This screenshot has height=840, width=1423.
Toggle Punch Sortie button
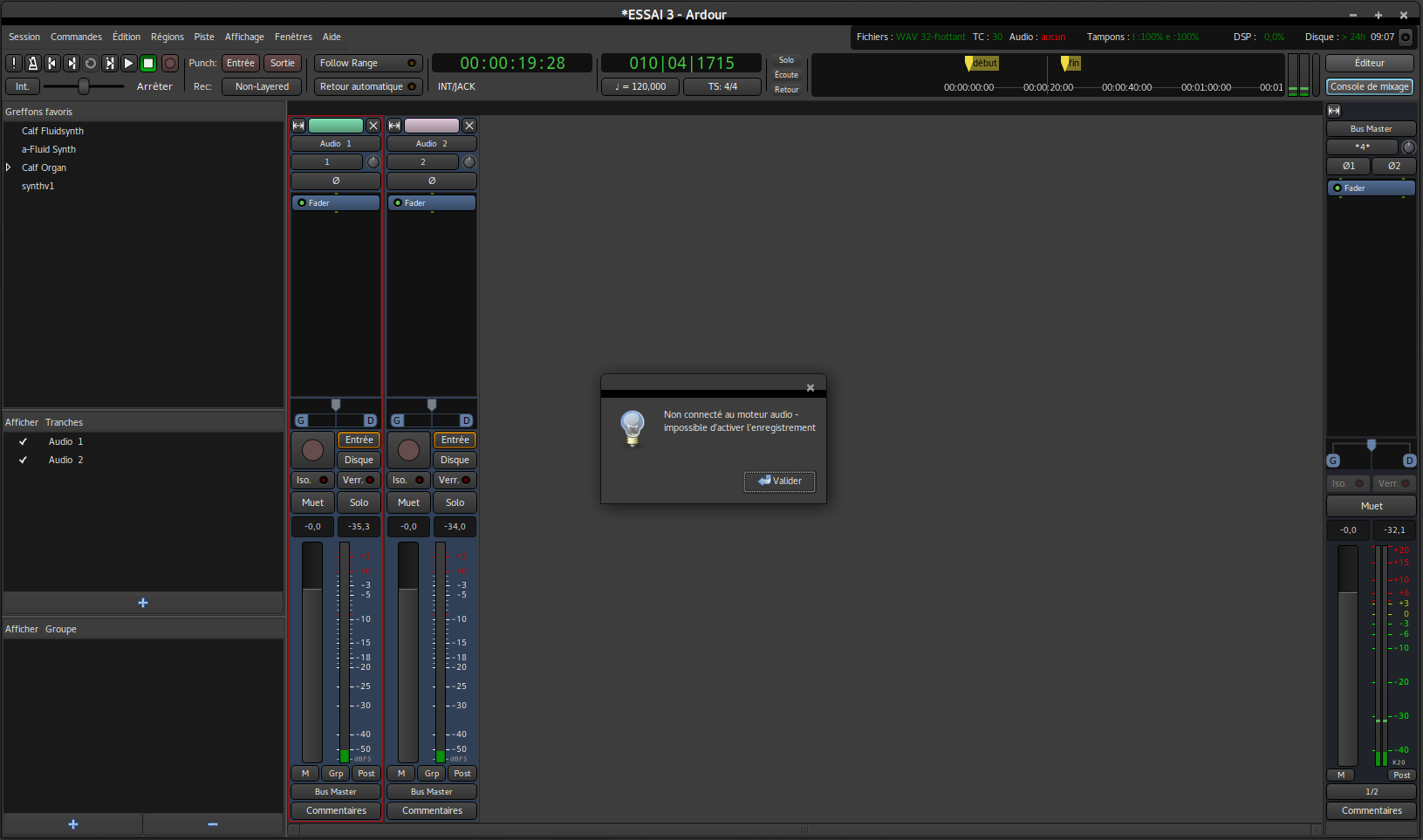[283, 64]
